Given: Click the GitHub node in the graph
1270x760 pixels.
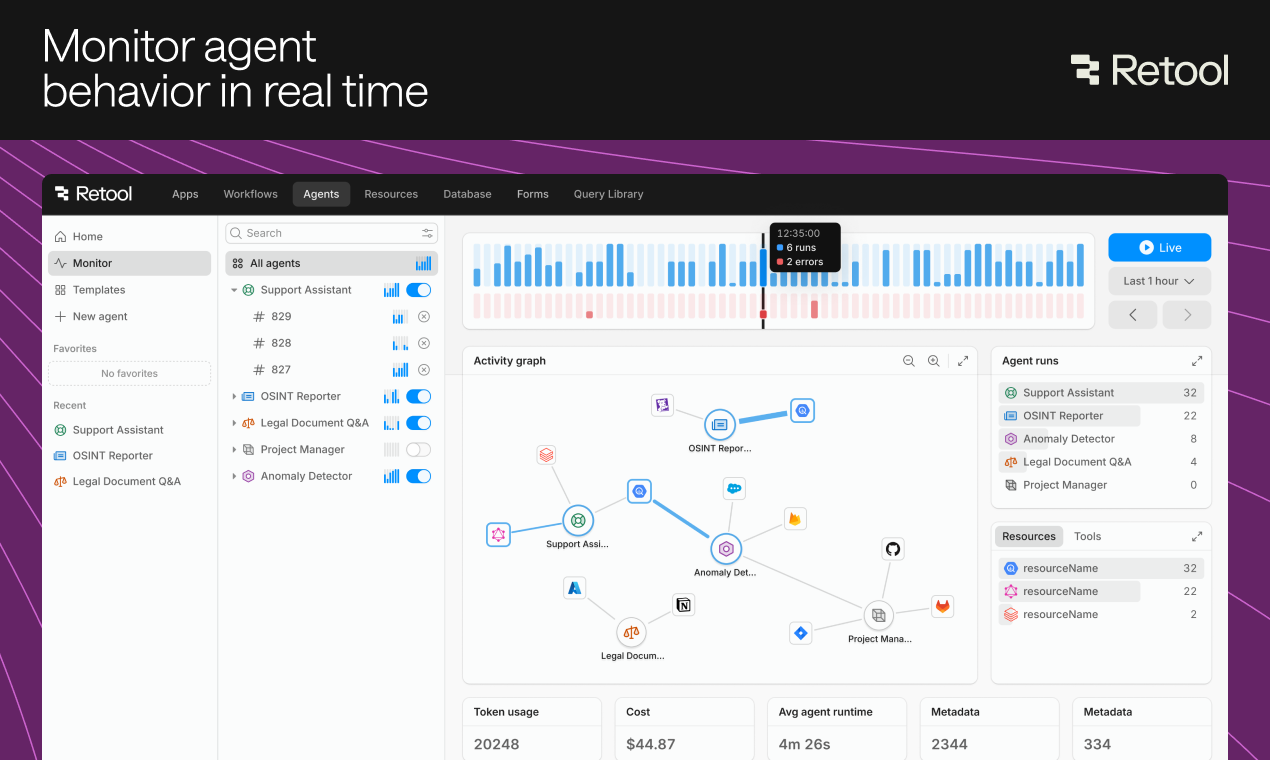Looking at the screenshot, I should point(893,548).
